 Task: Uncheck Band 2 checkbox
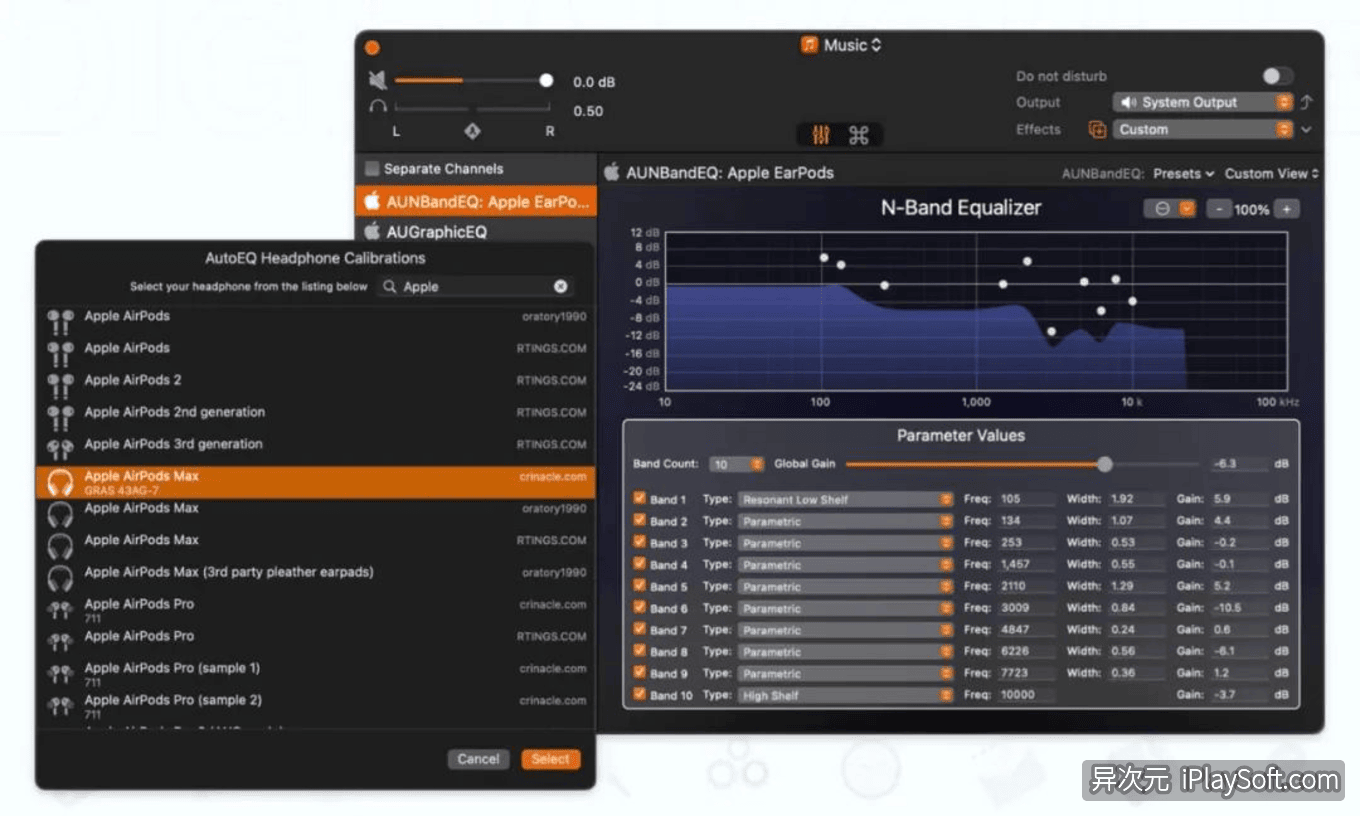[640, 520]
